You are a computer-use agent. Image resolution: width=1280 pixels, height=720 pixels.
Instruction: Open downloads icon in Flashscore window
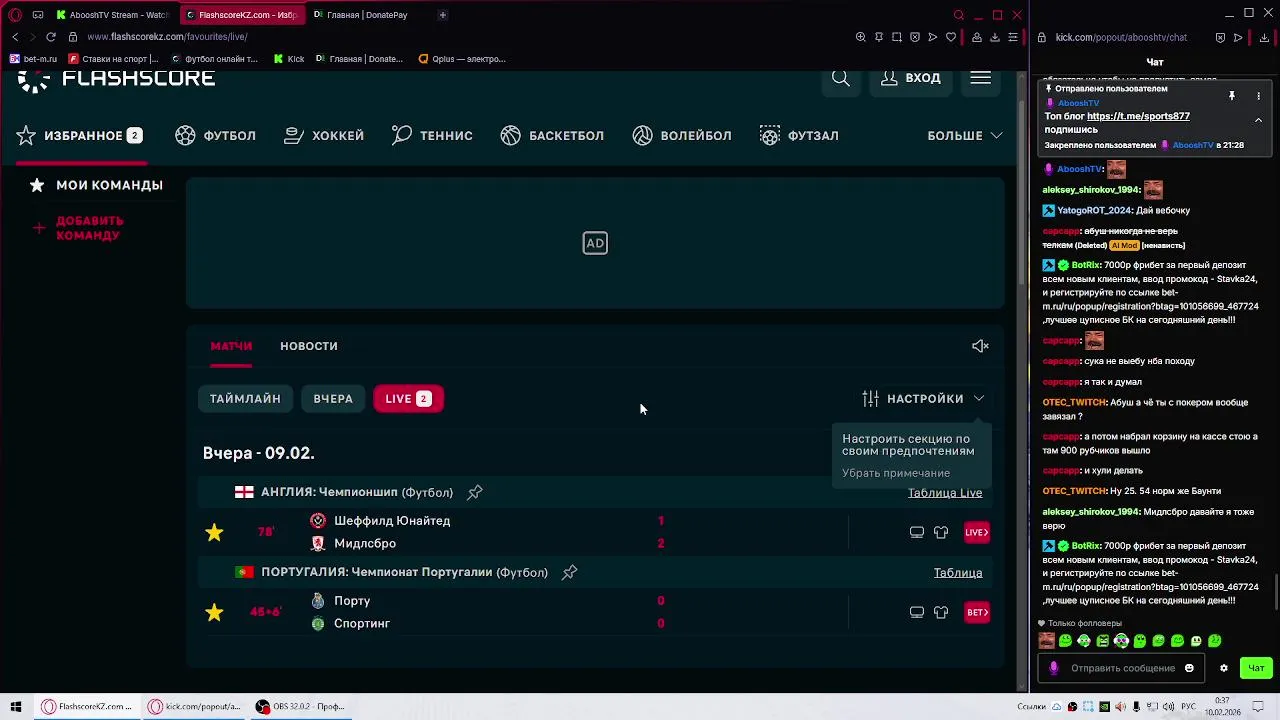[x=994, y=37]
